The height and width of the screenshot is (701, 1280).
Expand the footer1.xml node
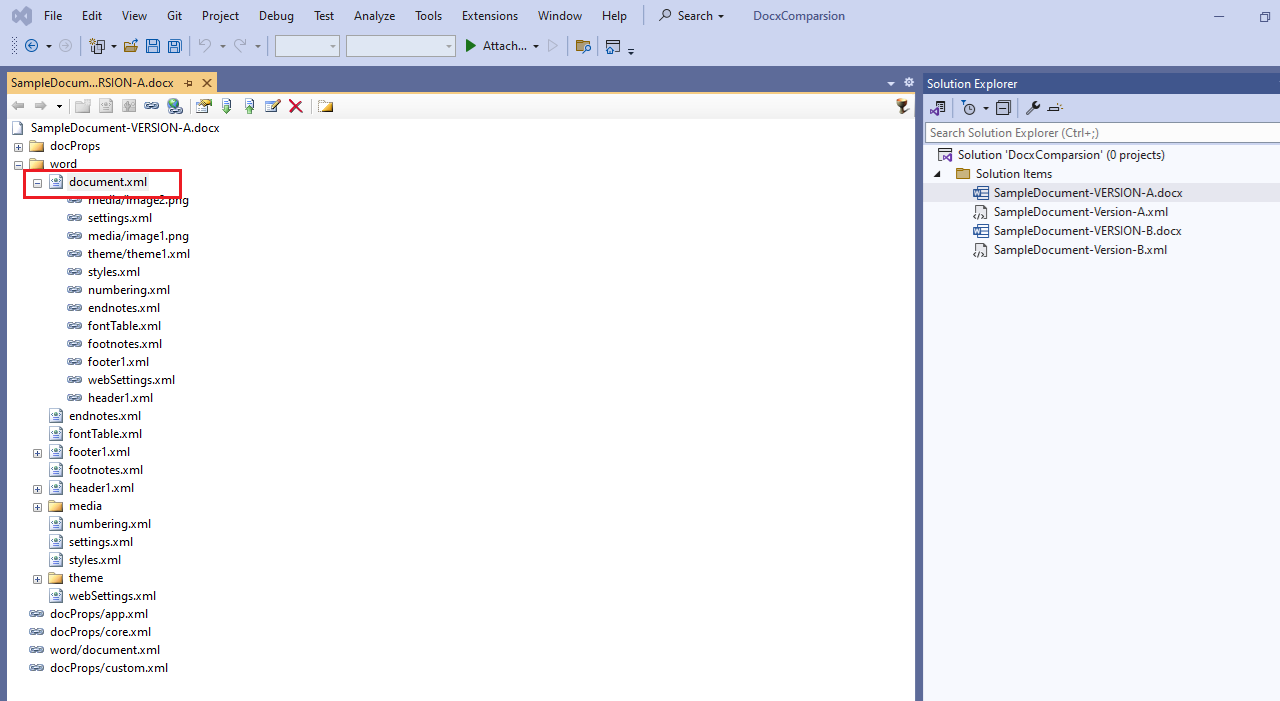pos(37,452)
